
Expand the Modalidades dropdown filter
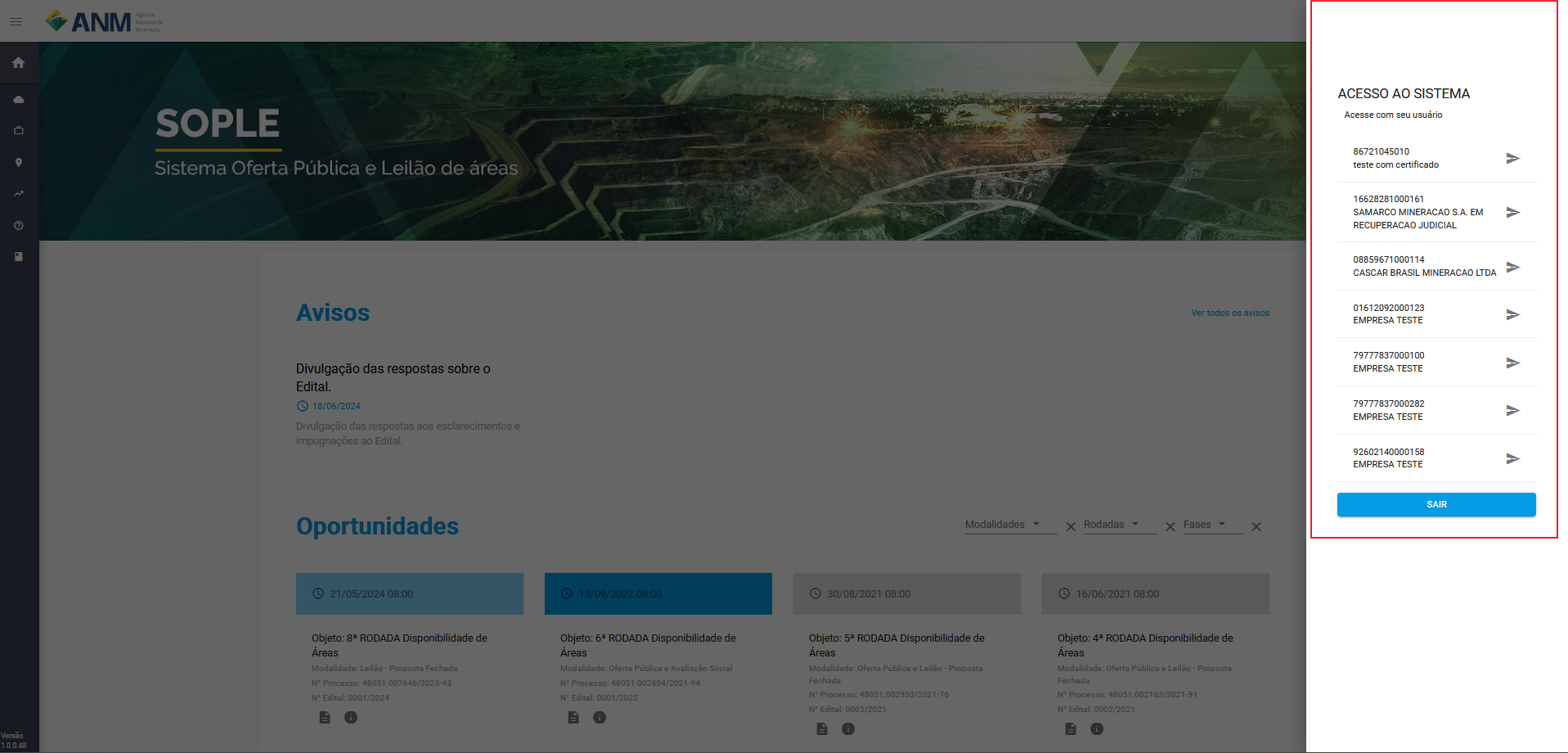coord(1010,525)
